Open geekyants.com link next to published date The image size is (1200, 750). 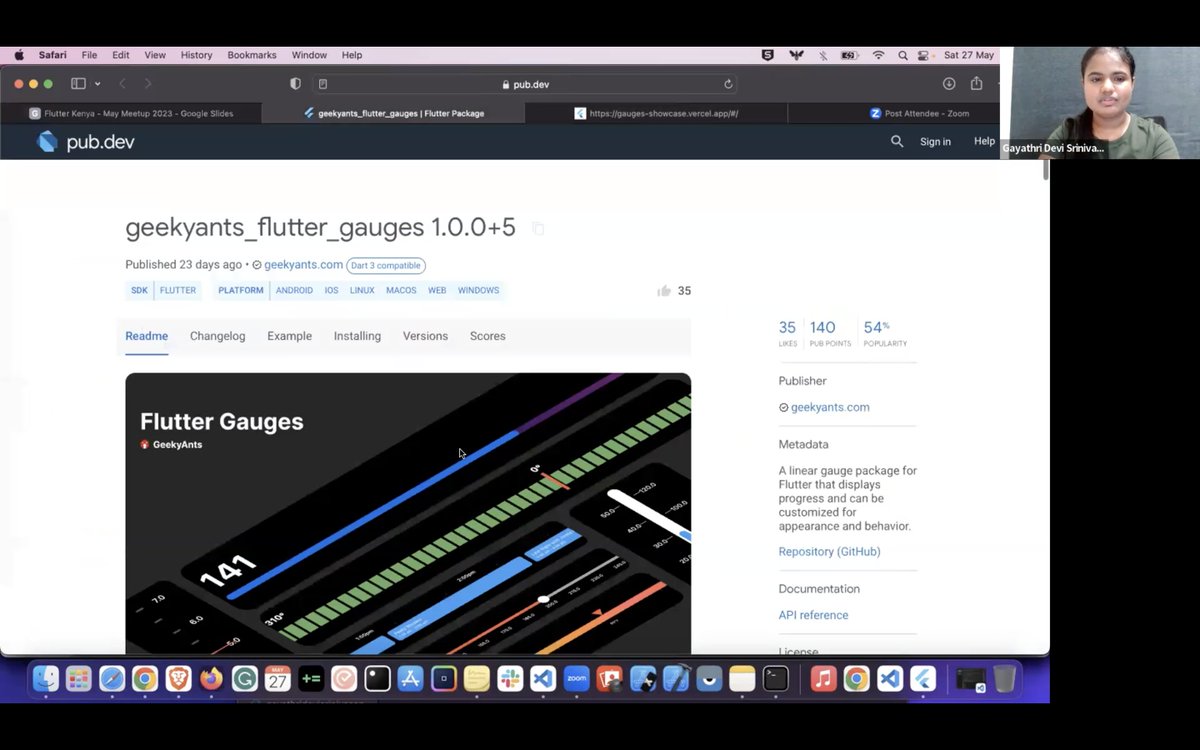point(303,265)
